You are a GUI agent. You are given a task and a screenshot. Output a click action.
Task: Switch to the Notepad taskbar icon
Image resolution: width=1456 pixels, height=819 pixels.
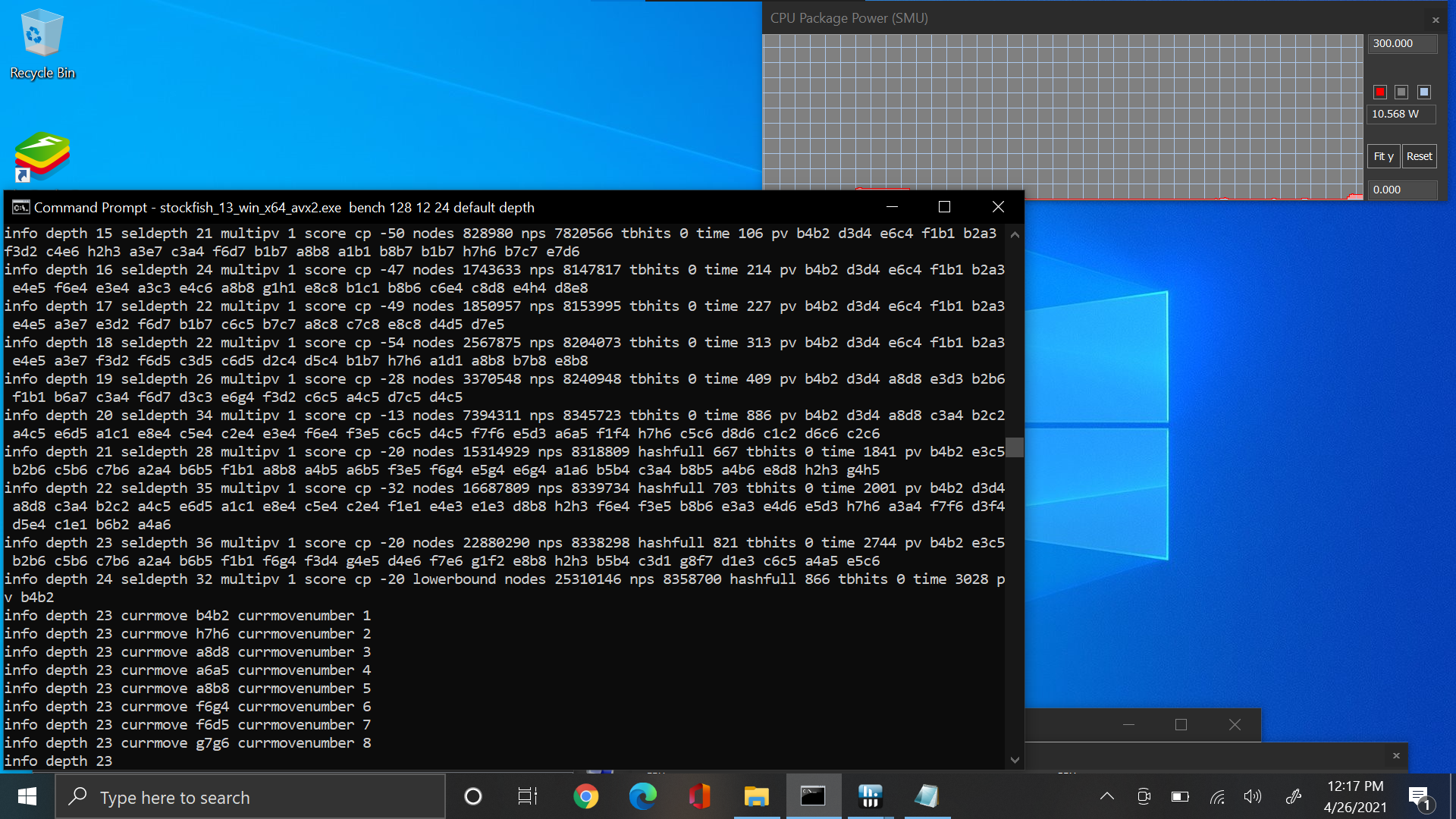[x=927, y=796]
